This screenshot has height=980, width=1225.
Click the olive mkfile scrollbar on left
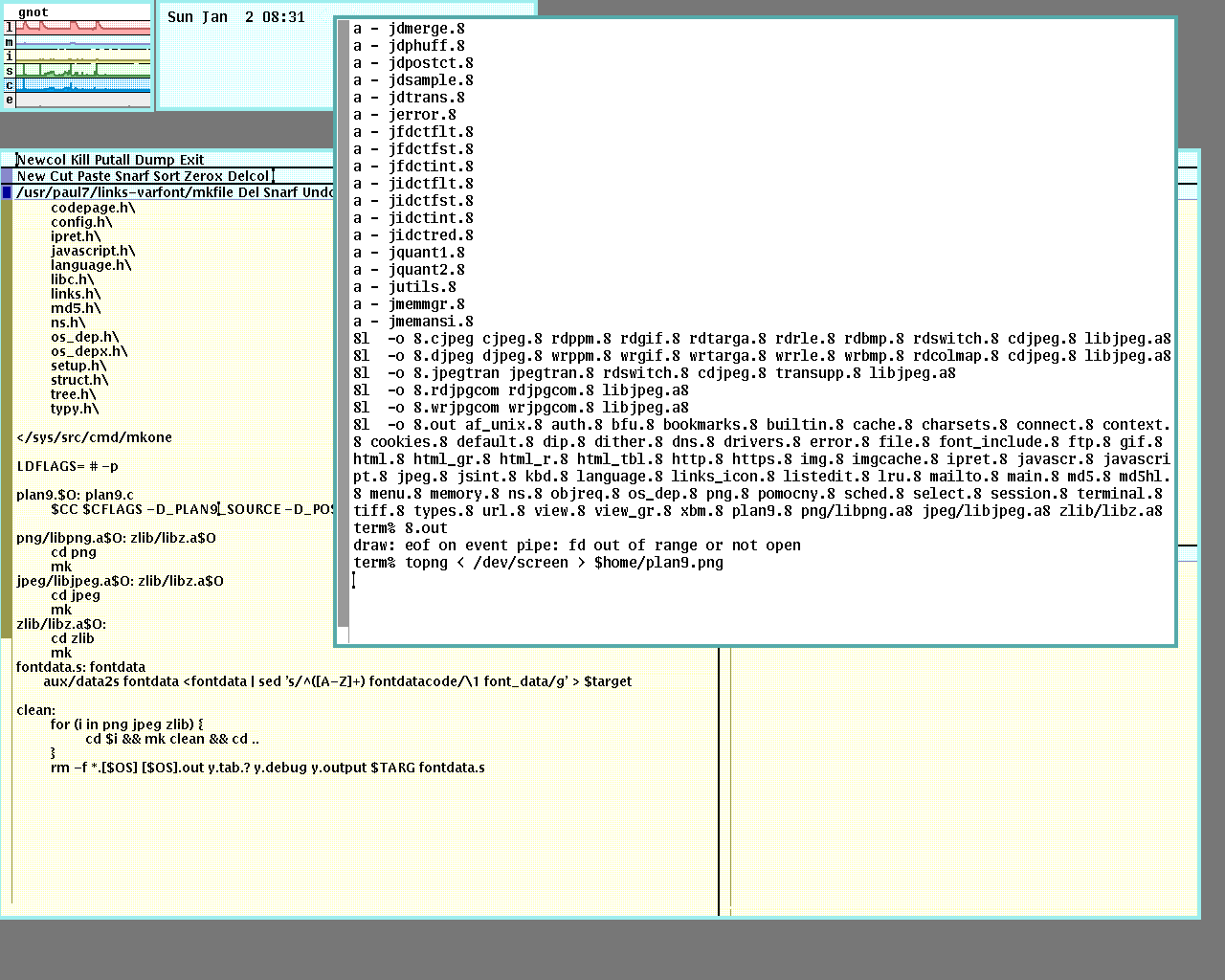(7, 479)
